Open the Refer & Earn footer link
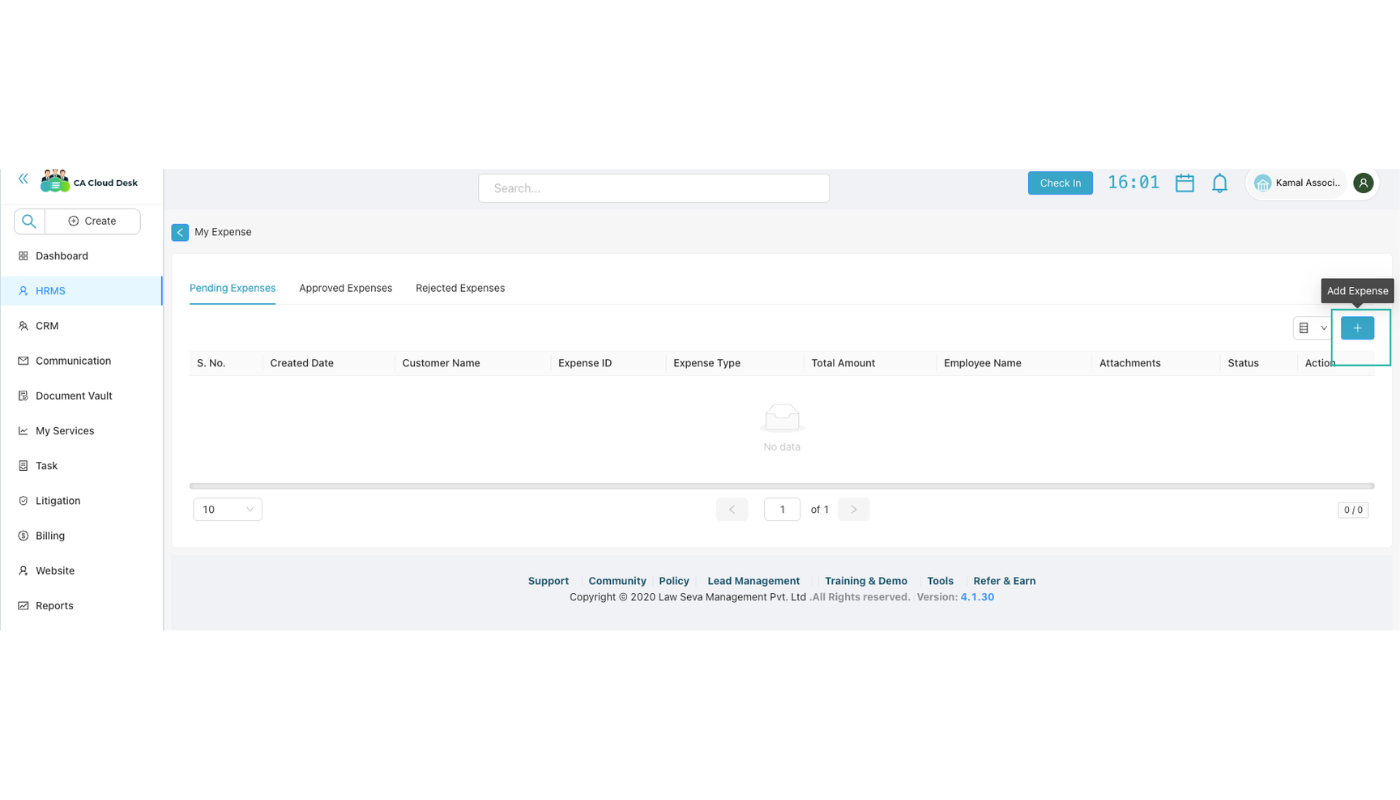 point(1004,580)
